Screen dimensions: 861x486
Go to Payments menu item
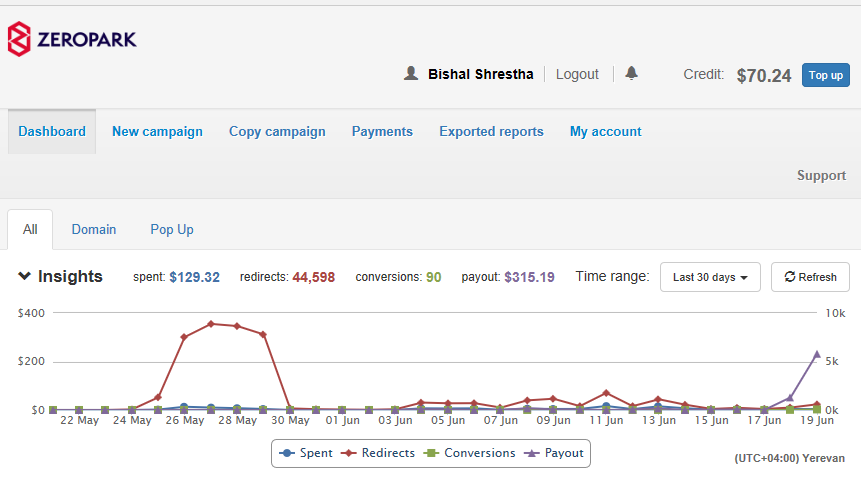coord(382,131)
